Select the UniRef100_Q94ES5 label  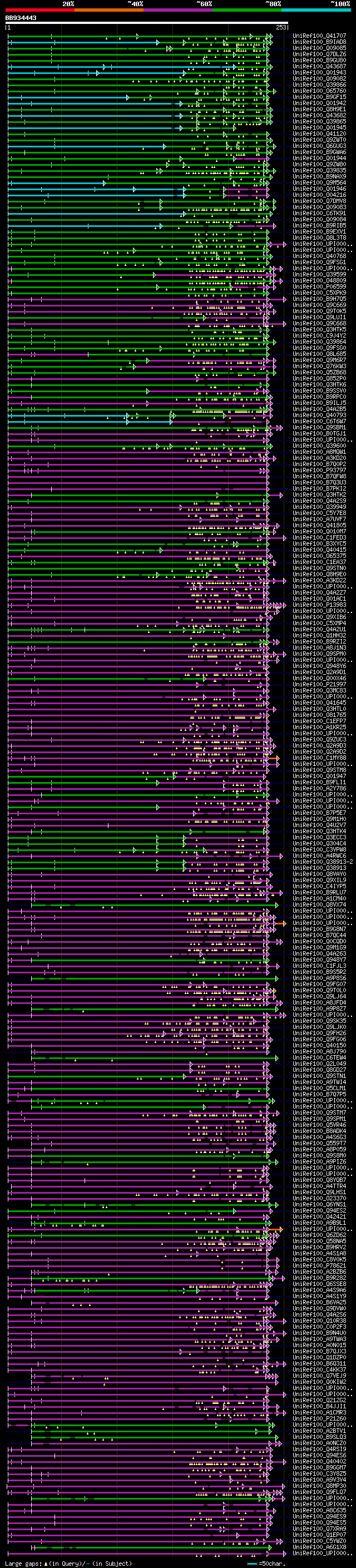pyautogui.click(x=319, y=1523)
